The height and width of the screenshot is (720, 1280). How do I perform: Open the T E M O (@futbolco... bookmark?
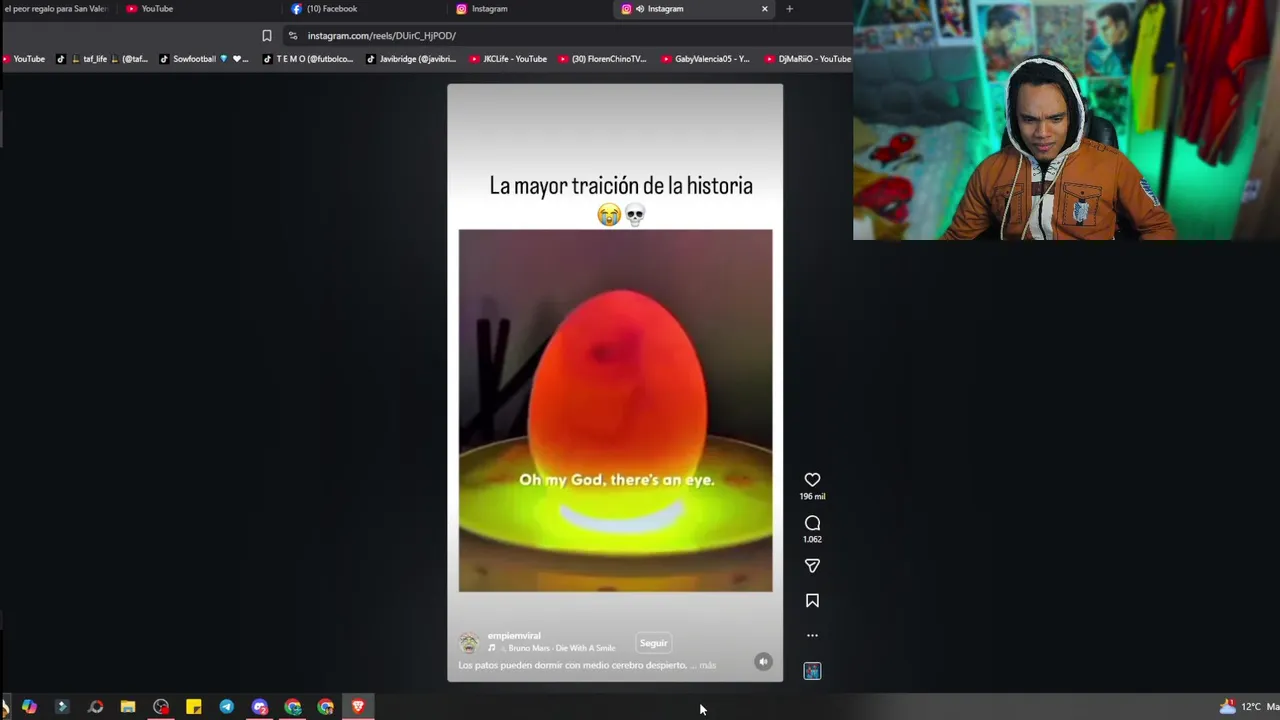308,59
